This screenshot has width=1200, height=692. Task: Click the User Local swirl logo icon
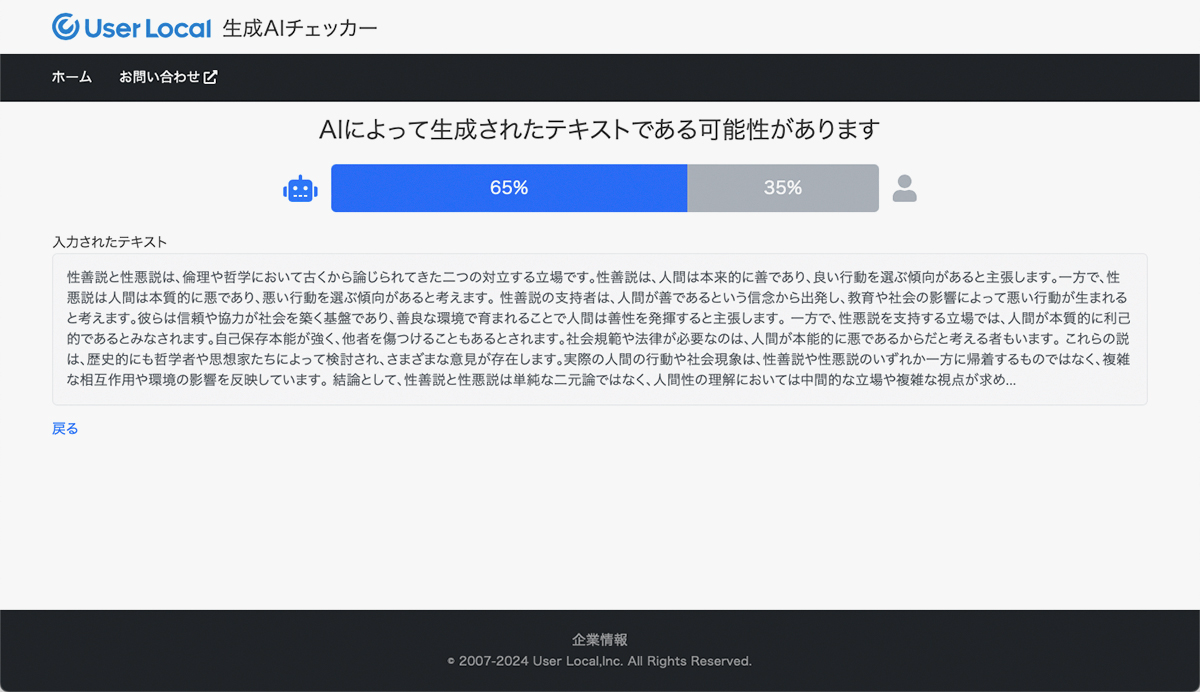pyautogui.click(x=66, y=27)
